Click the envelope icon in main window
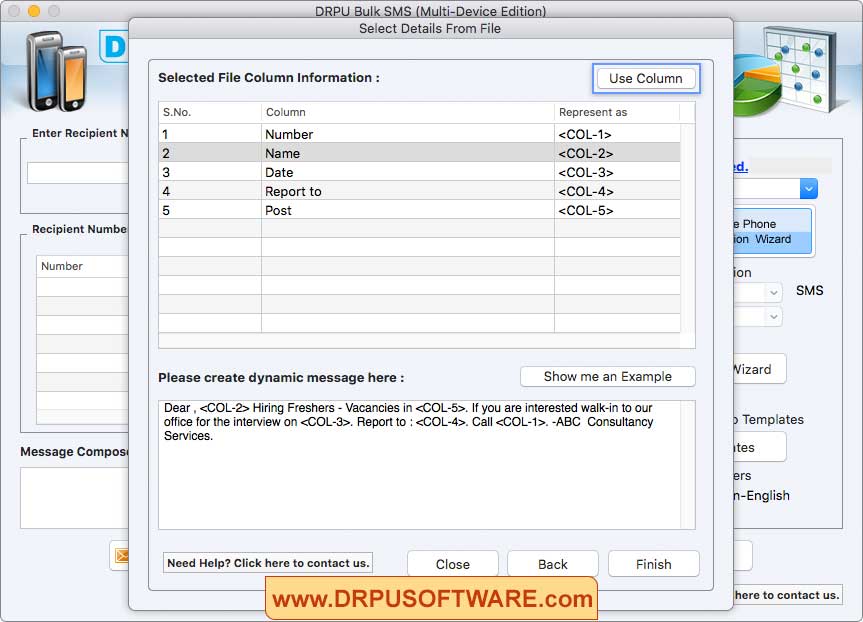This screenshot has width=863, height=622. (x=122, y=556)
